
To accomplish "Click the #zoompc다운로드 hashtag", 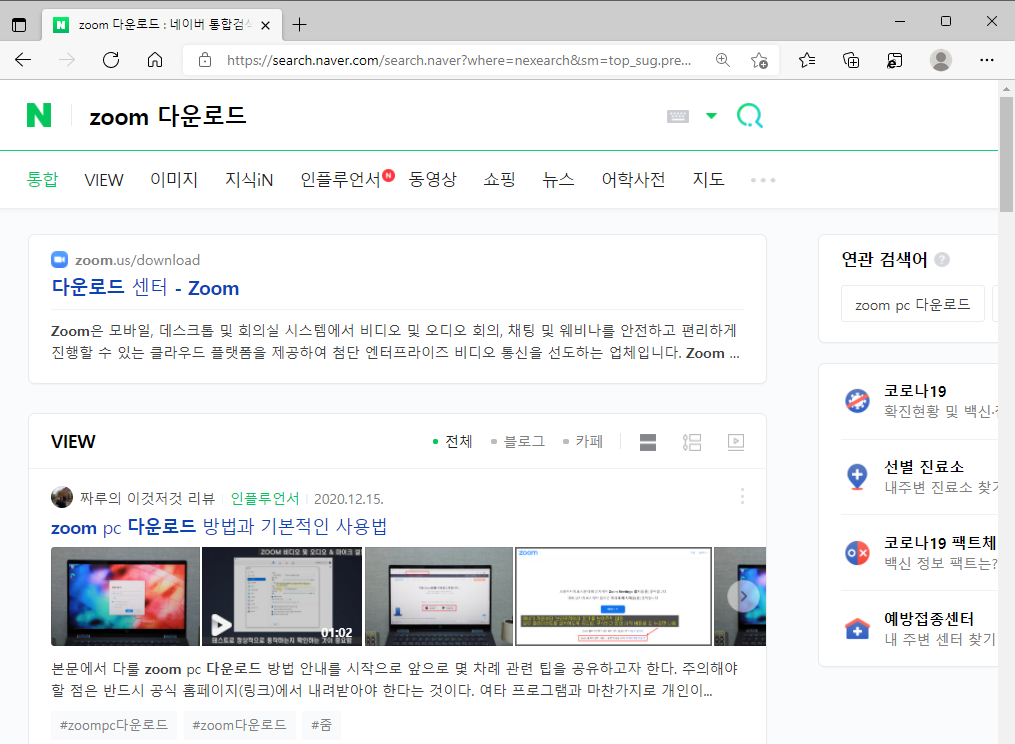I will 114,725.
